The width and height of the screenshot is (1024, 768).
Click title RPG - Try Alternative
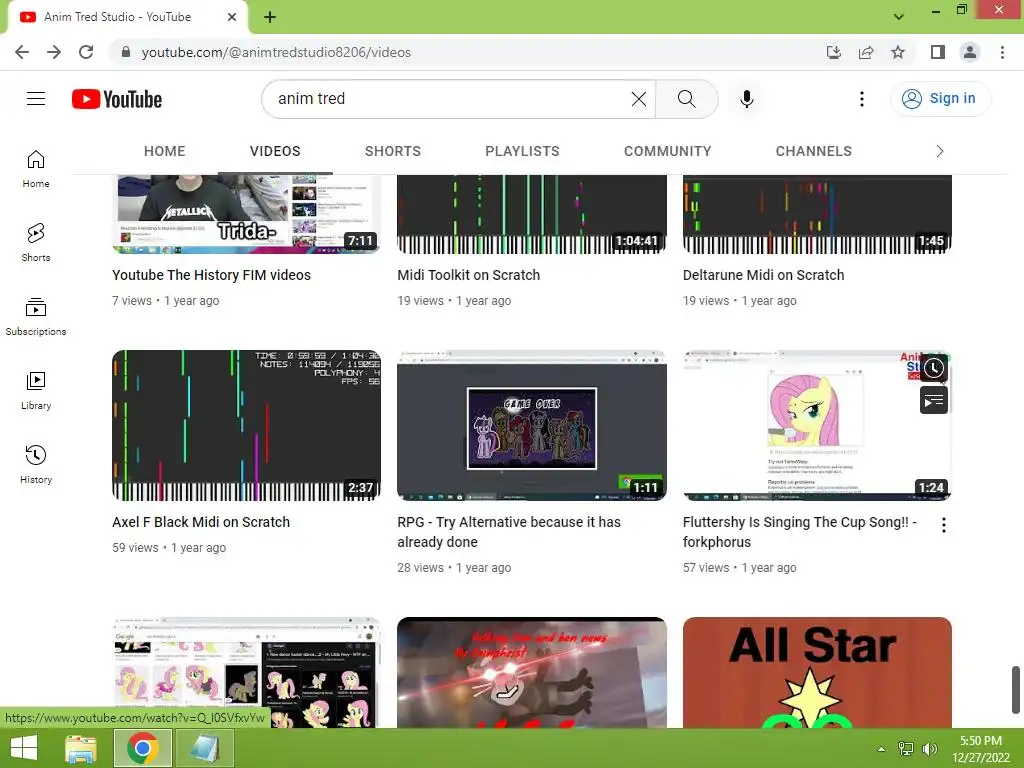tap(509, 532)
